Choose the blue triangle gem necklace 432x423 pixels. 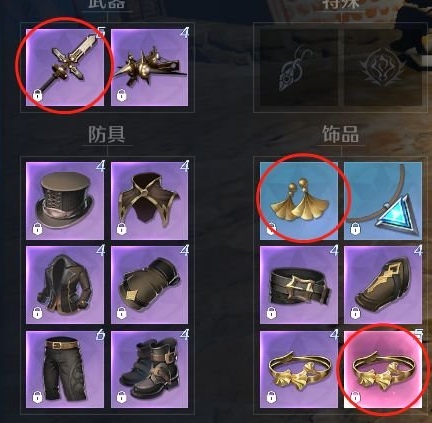(383, 201)
